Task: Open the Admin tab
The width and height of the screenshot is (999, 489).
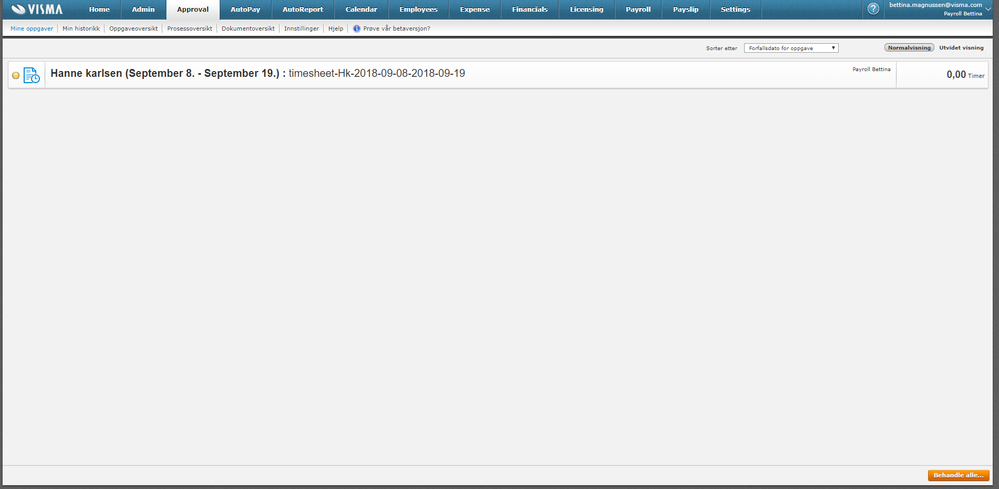Action: click(x=143, y=10)
